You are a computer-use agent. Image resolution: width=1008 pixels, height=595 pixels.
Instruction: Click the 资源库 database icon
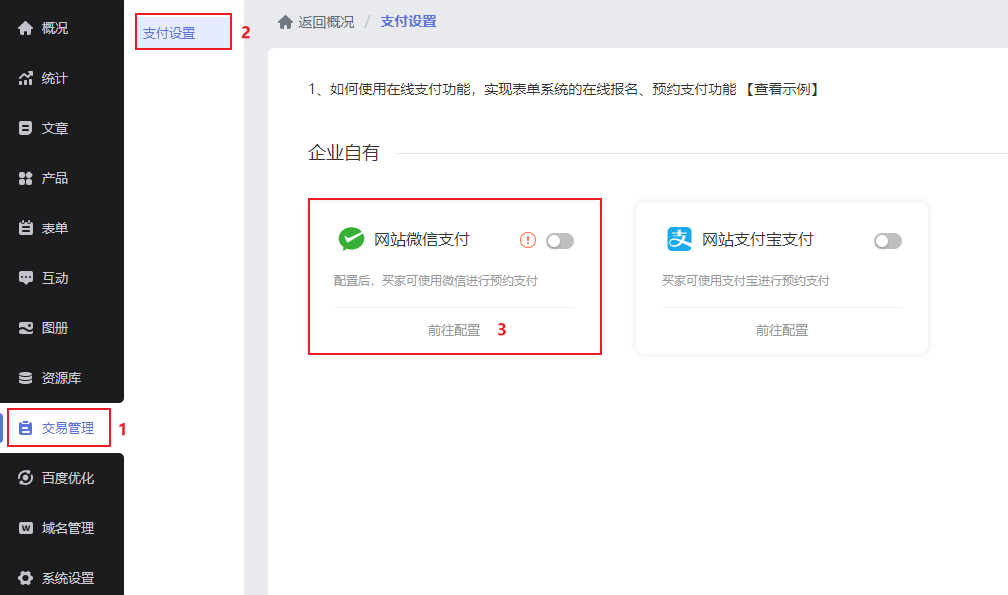25,378
